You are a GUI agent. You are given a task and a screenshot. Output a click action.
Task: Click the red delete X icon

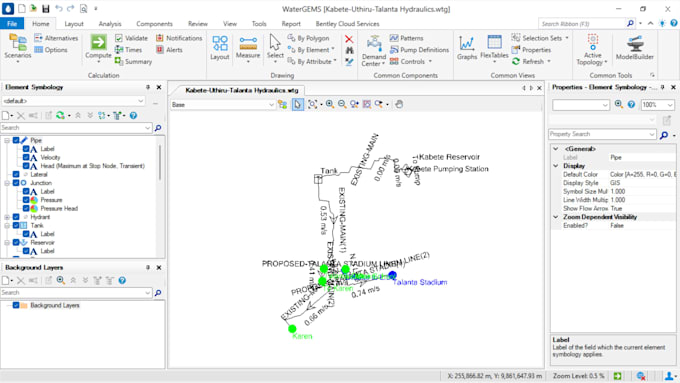coord(349,39)
